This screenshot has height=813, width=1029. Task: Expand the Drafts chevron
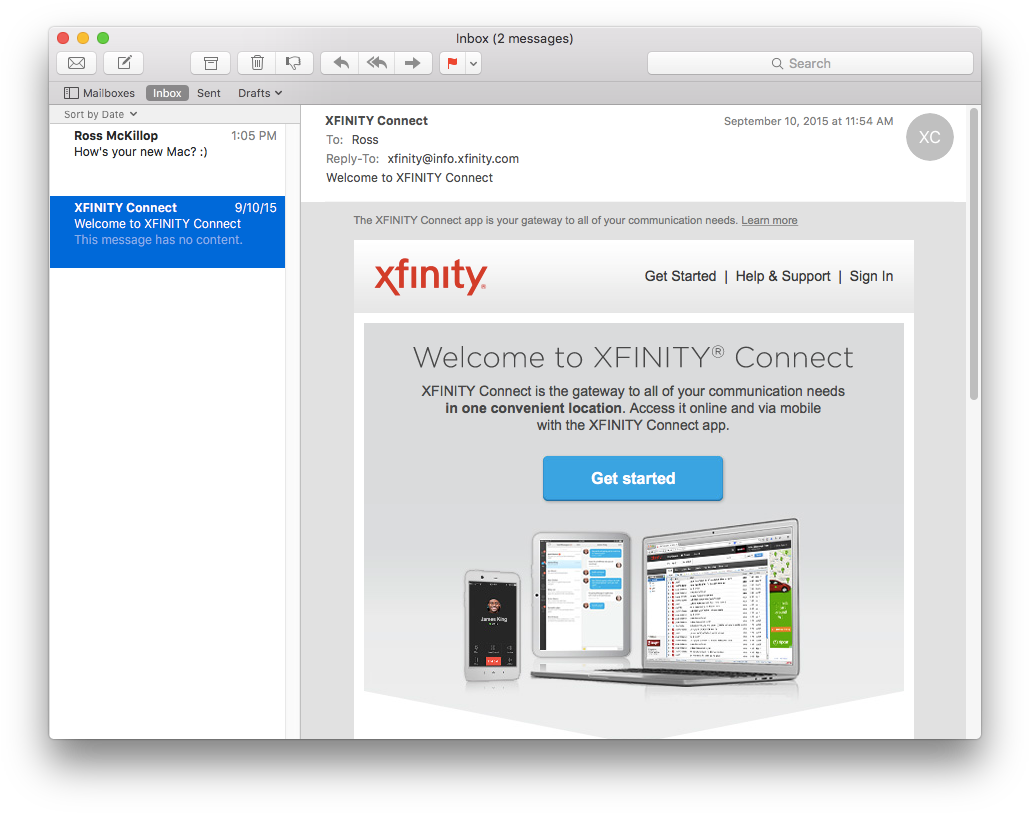pyautogui.click(x=277, y=92)
